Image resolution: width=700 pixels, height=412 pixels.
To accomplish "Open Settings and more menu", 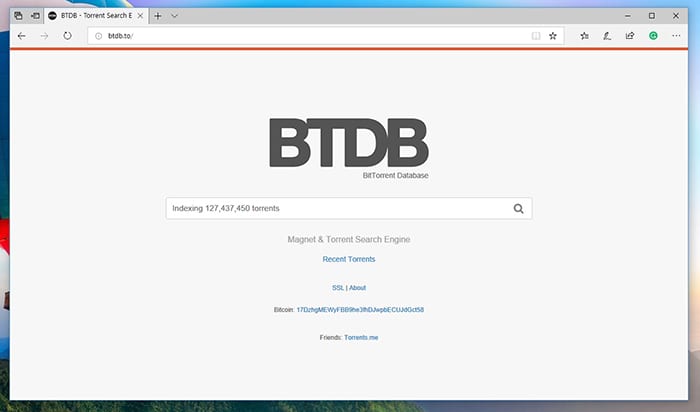I will (x=676, y=36).
